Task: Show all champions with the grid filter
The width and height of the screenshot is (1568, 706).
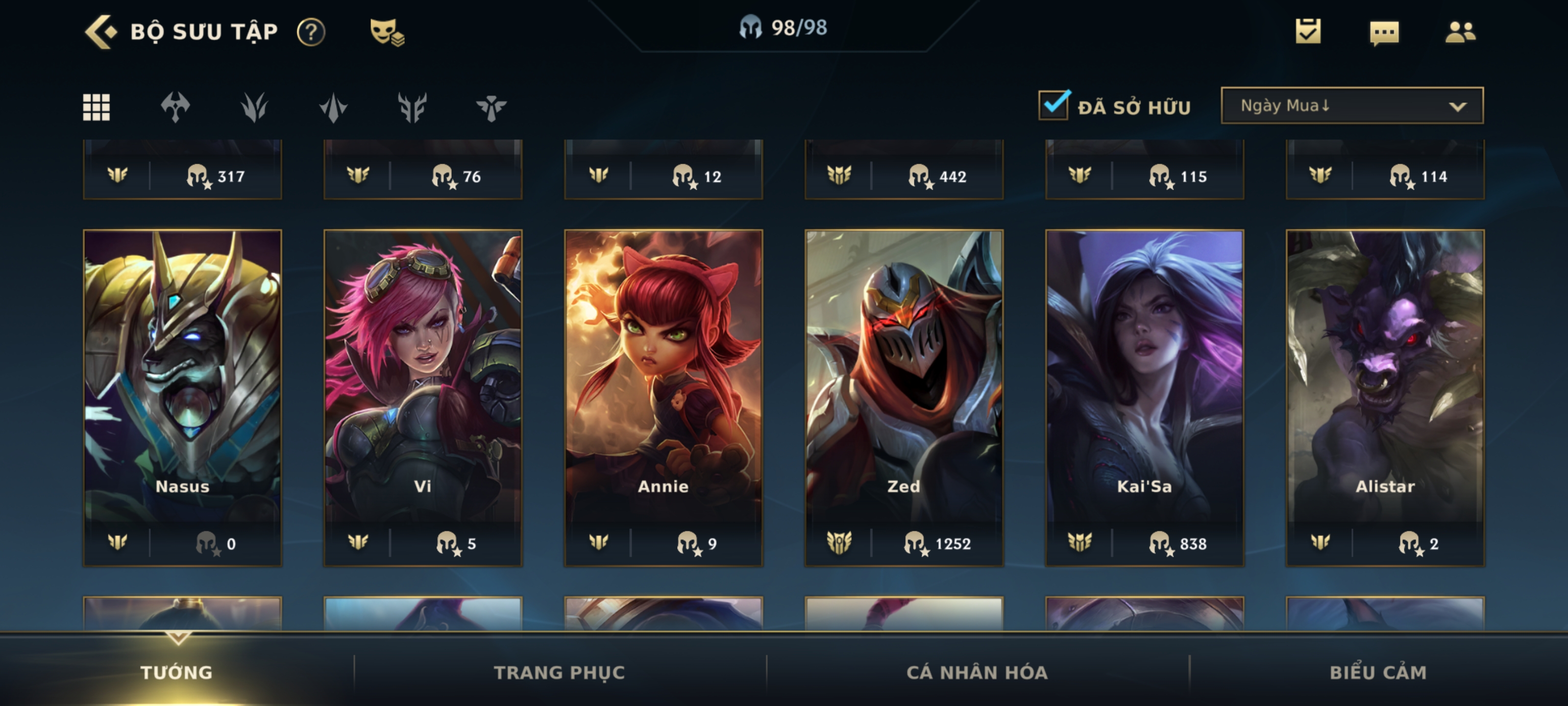Action: [x=96, y=107]
